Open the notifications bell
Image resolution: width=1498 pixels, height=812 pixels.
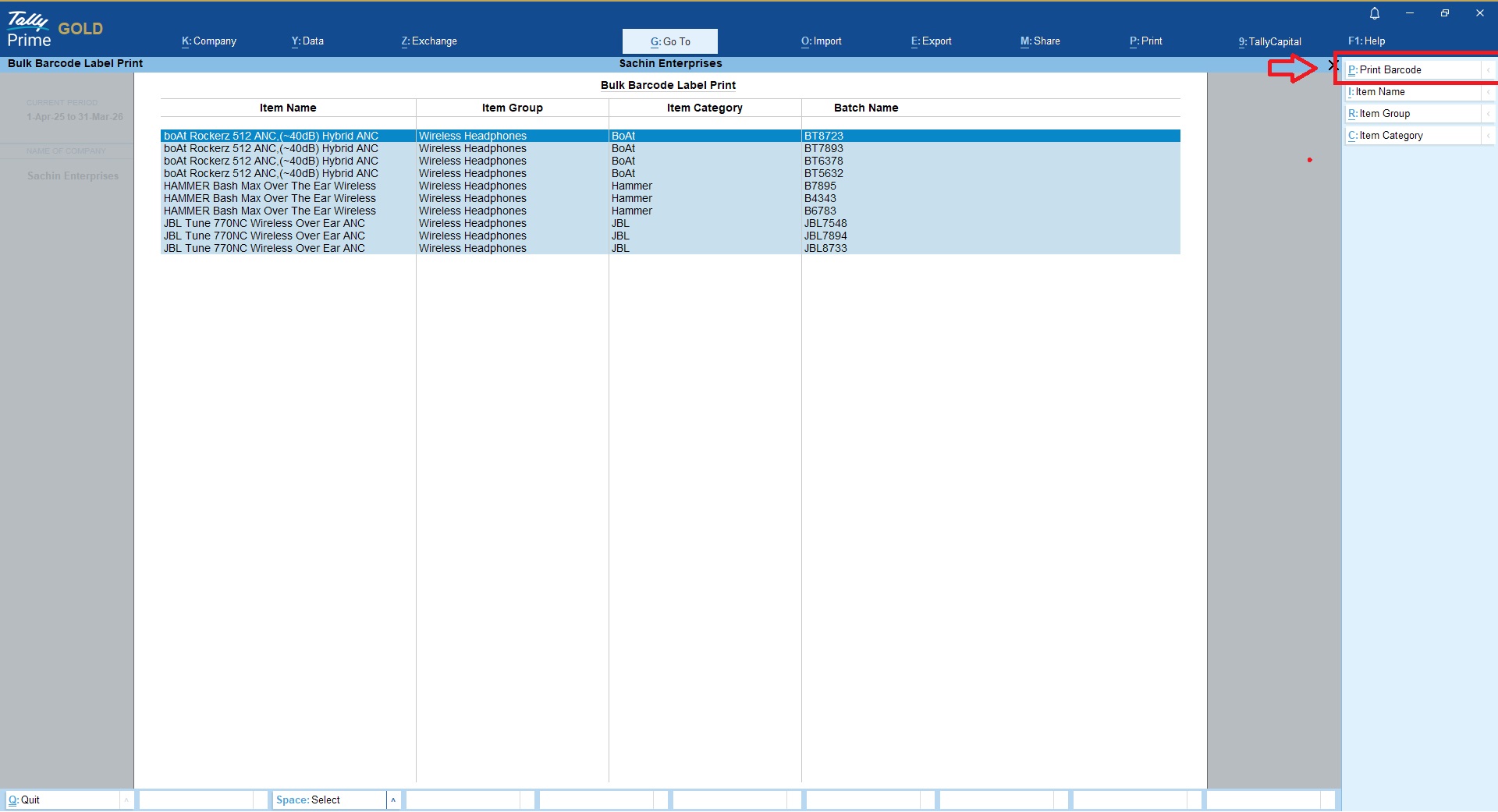click(1375, 13)
